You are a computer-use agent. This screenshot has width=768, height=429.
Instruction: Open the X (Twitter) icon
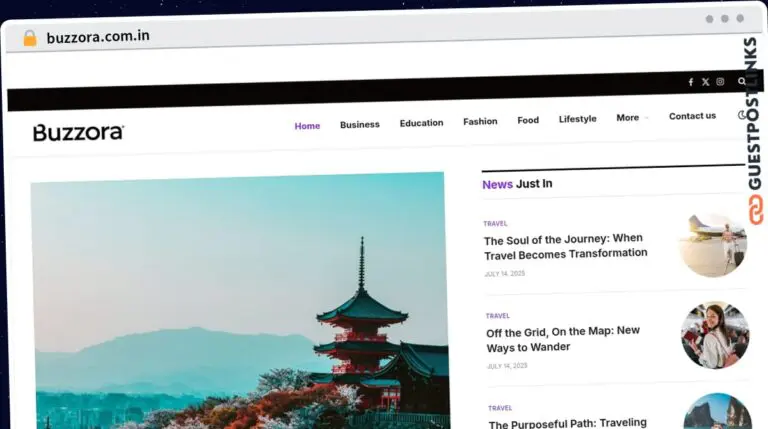(x=705, y=82)
